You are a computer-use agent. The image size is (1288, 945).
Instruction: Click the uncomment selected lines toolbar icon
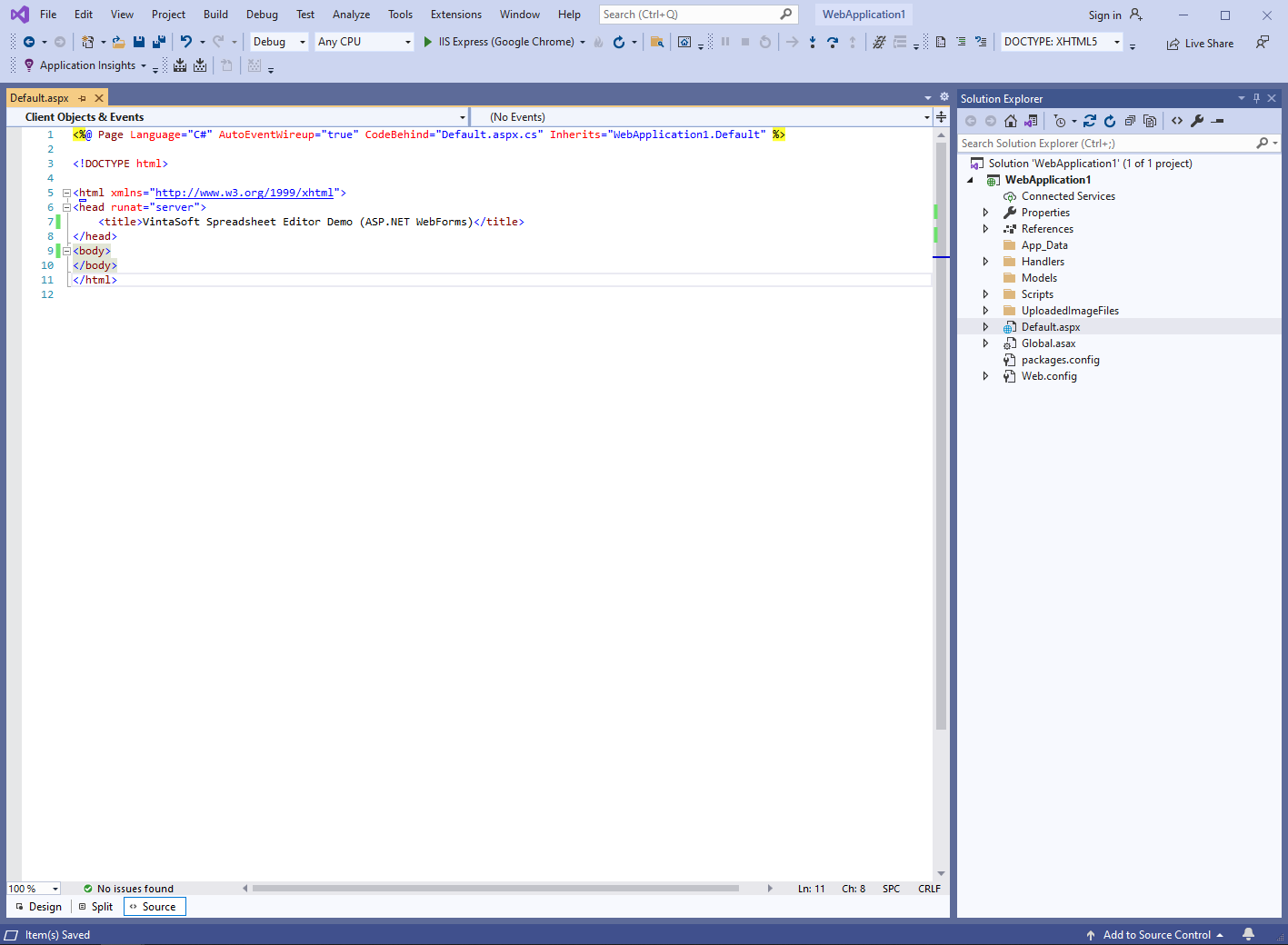981,42
